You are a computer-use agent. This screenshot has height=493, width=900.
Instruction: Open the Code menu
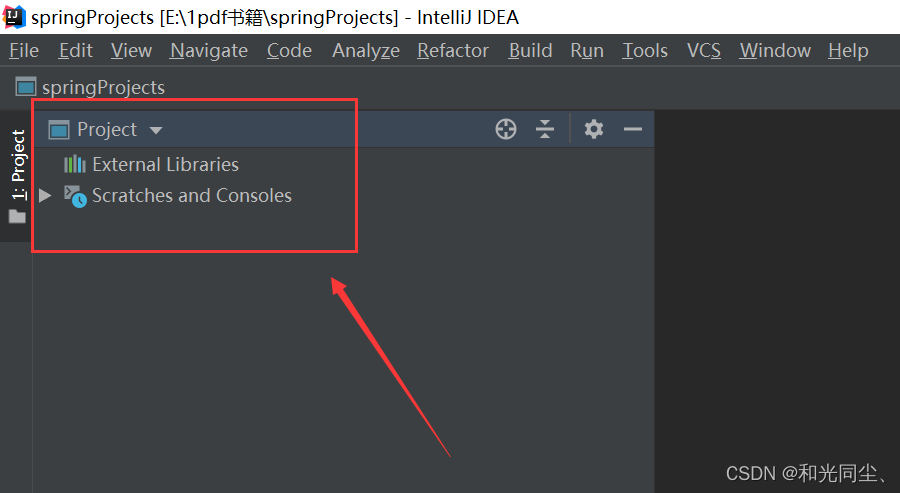[x=289, y=51]
